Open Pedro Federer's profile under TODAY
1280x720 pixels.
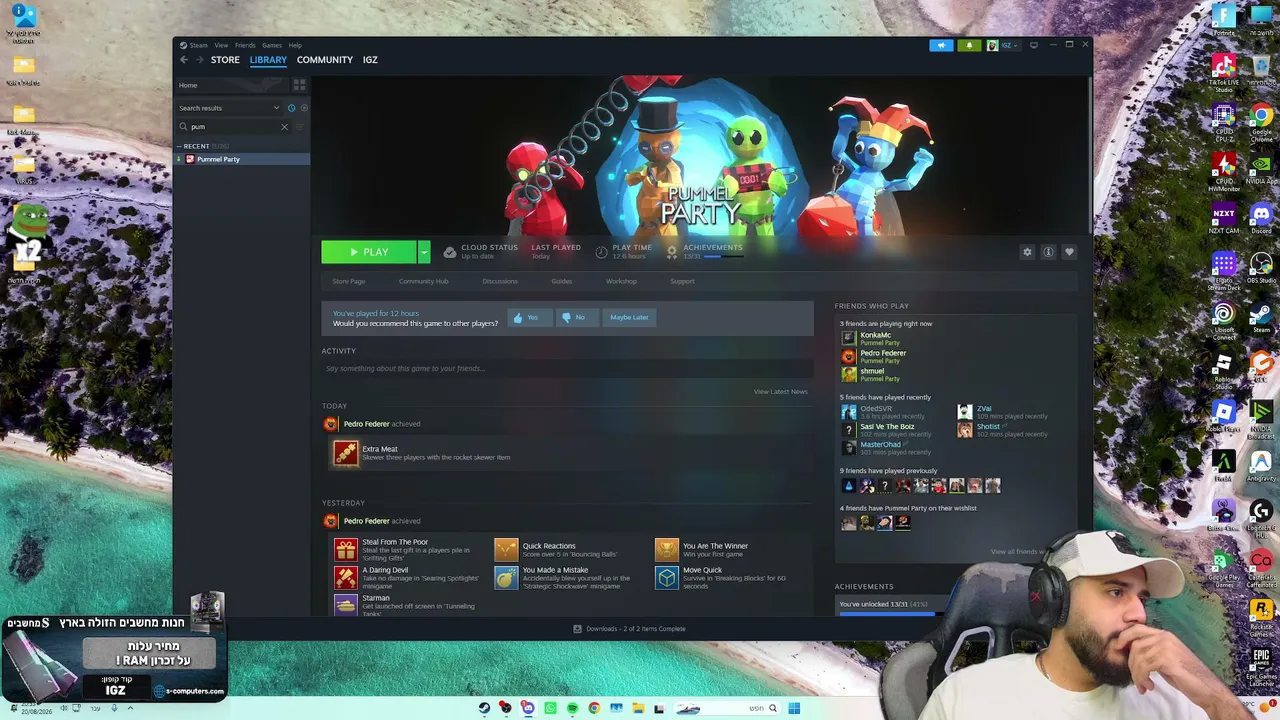pyautogui.click(x=366, y=424)
